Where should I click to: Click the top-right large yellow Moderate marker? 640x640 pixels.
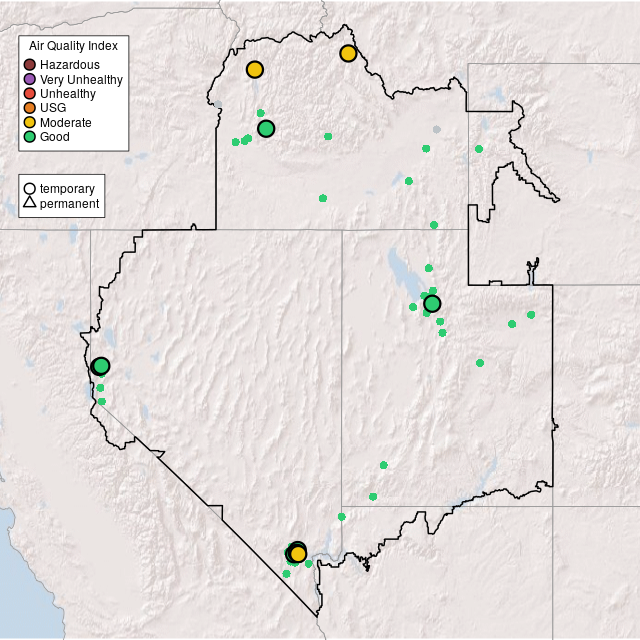[x=348, y=53]
